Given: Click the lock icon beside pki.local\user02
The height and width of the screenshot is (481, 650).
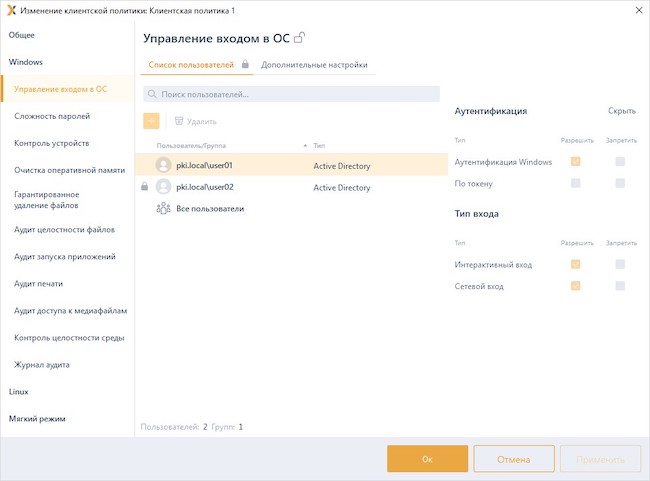Looking at the screenshot, I should 145,187.
